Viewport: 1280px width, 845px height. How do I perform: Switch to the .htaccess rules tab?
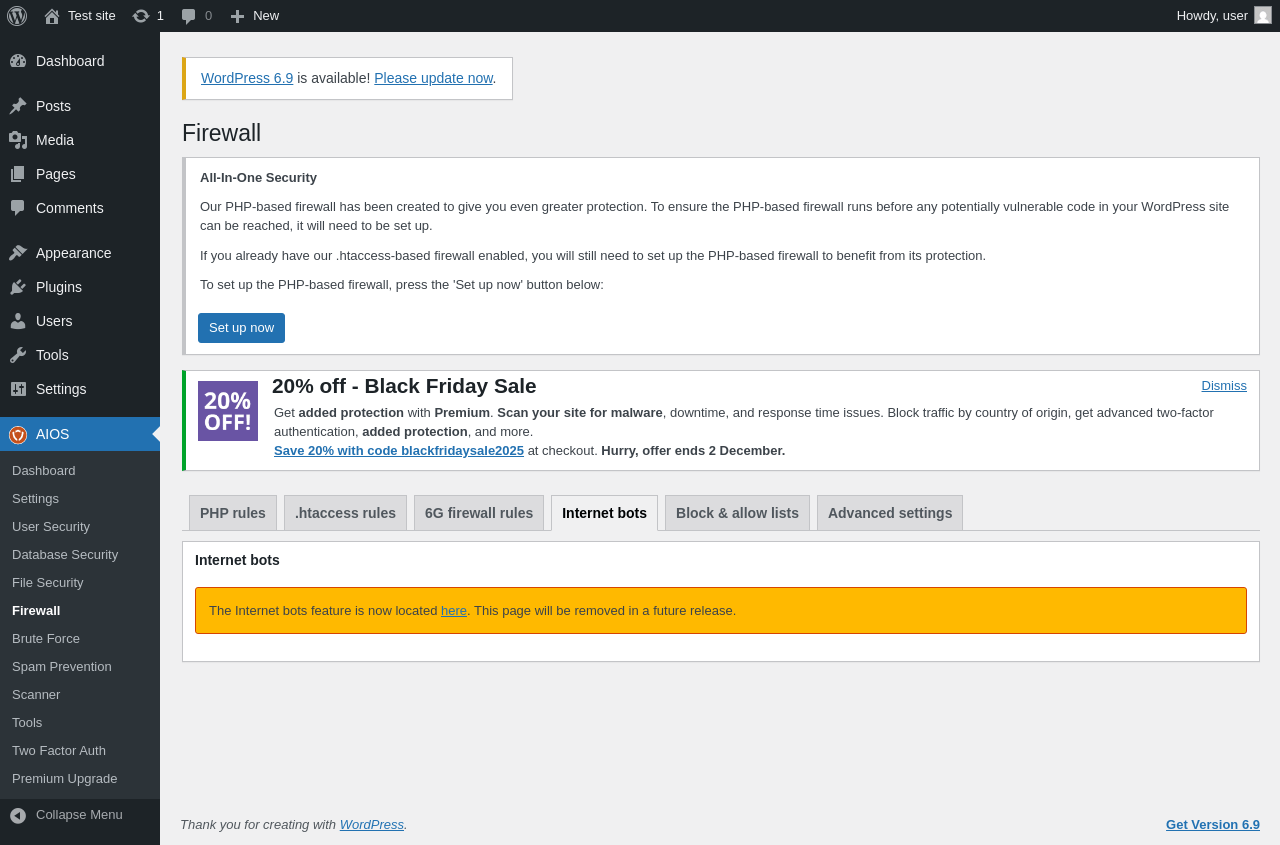345,513
